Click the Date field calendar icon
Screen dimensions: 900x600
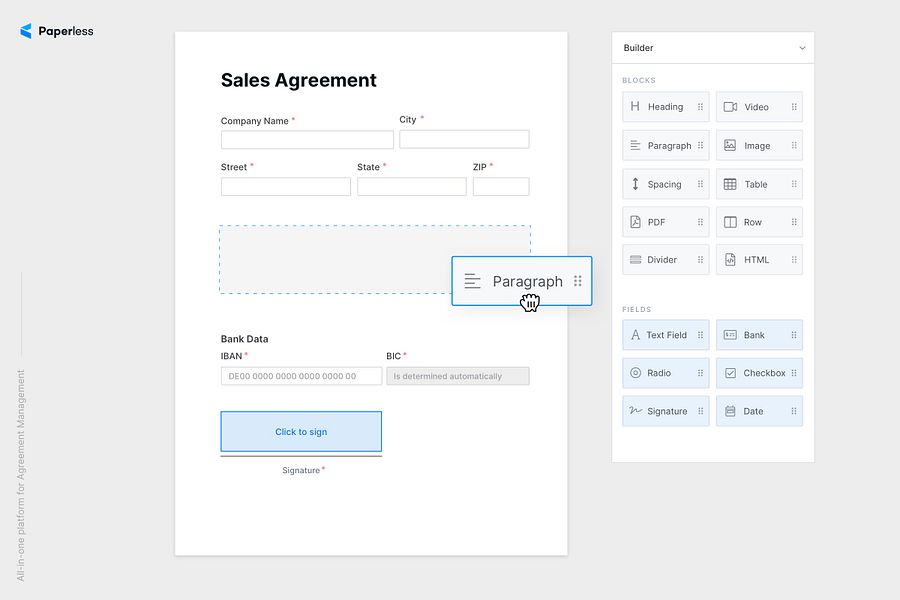730,411
